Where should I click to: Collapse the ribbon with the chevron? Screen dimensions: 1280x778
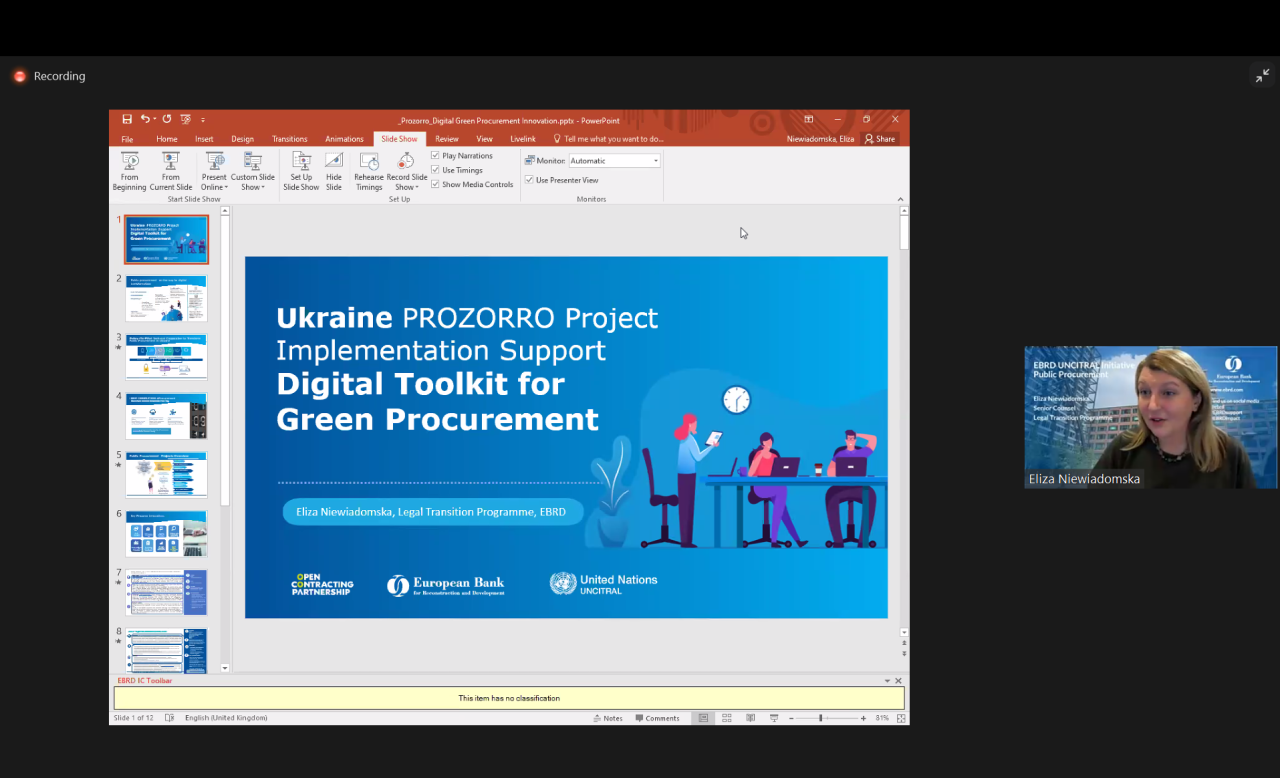(900, 199)
